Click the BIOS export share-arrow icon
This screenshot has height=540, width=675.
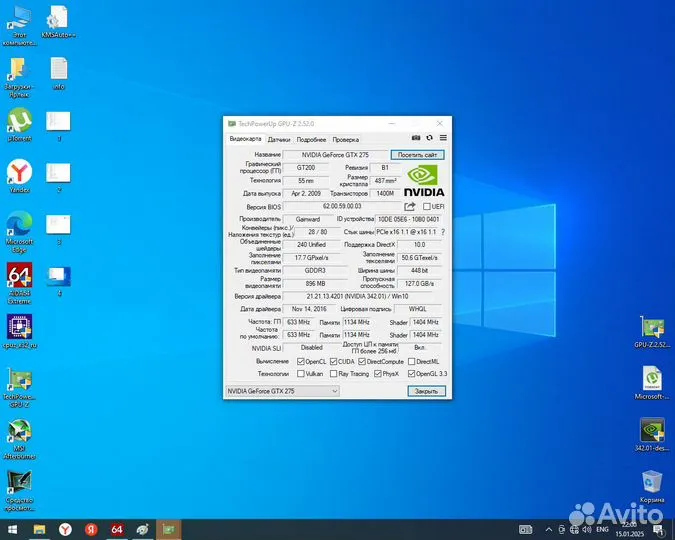pos(410,207)
